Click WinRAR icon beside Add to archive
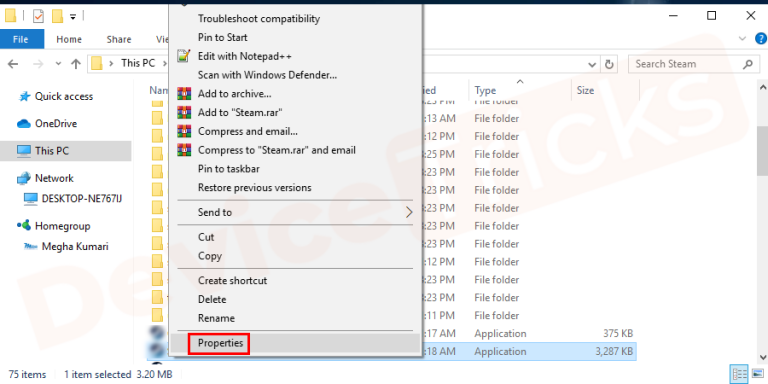 [x=184, y=94]
